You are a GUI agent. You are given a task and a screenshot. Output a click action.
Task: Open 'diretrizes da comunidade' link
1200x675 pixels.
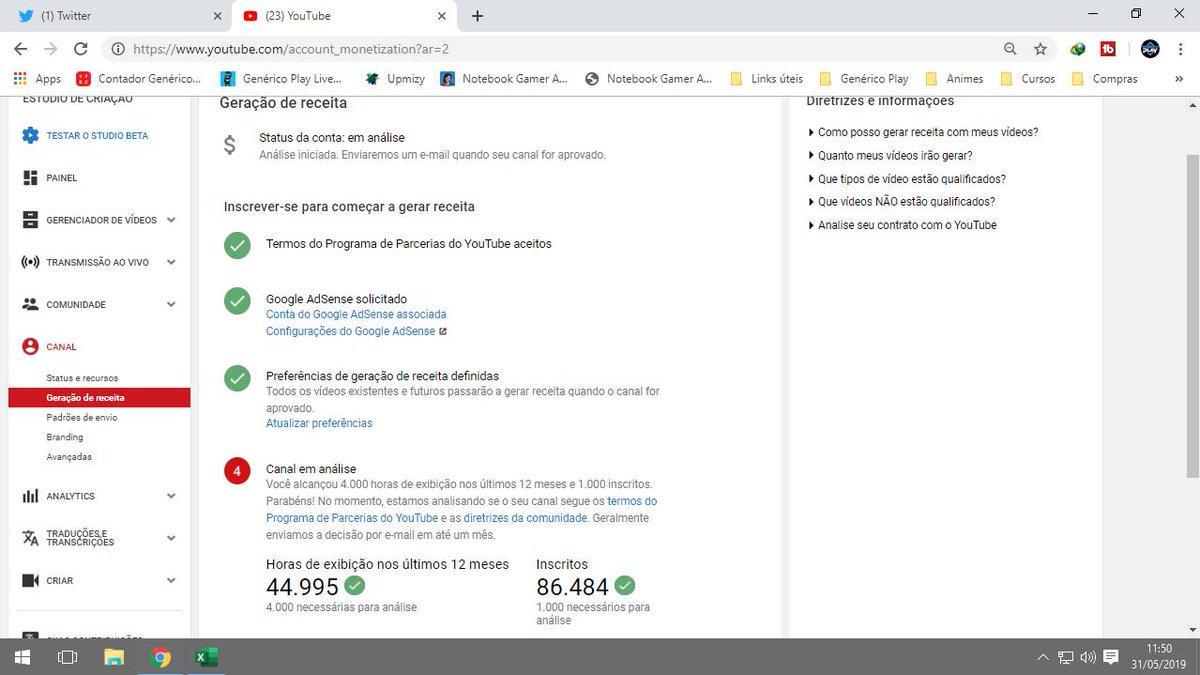[526, 518]
